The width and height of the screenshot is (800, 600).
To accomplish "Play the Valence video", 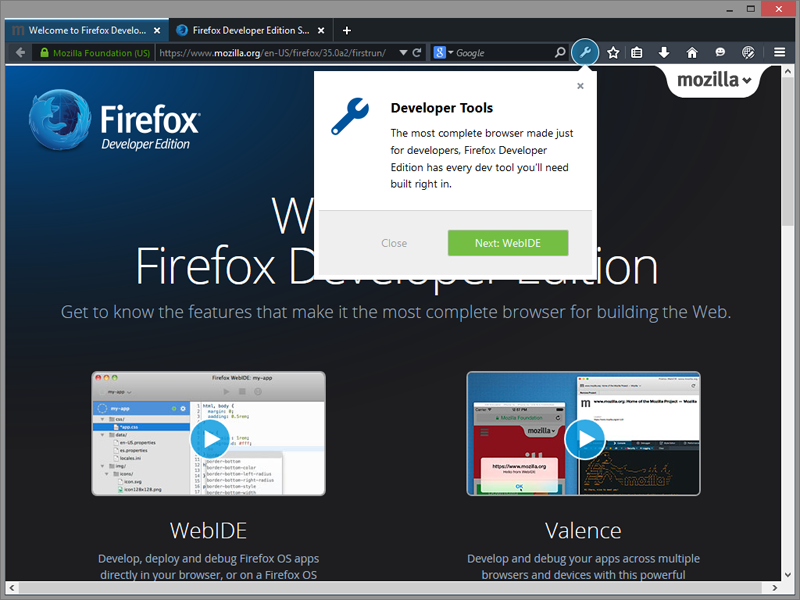I will coord(585,439).
